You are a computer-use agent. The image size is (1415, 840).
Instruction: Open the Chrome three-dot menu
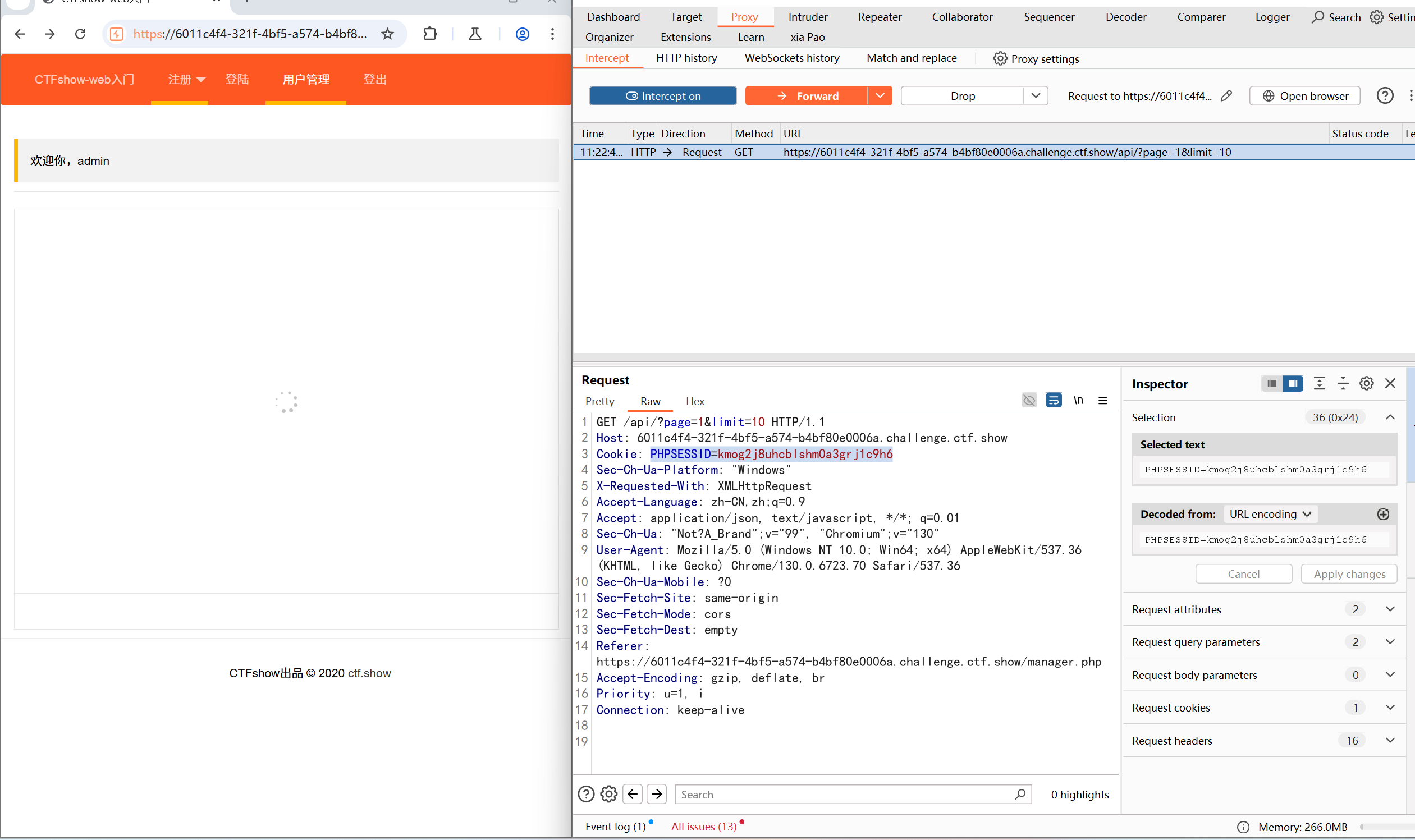click(552, 34)
